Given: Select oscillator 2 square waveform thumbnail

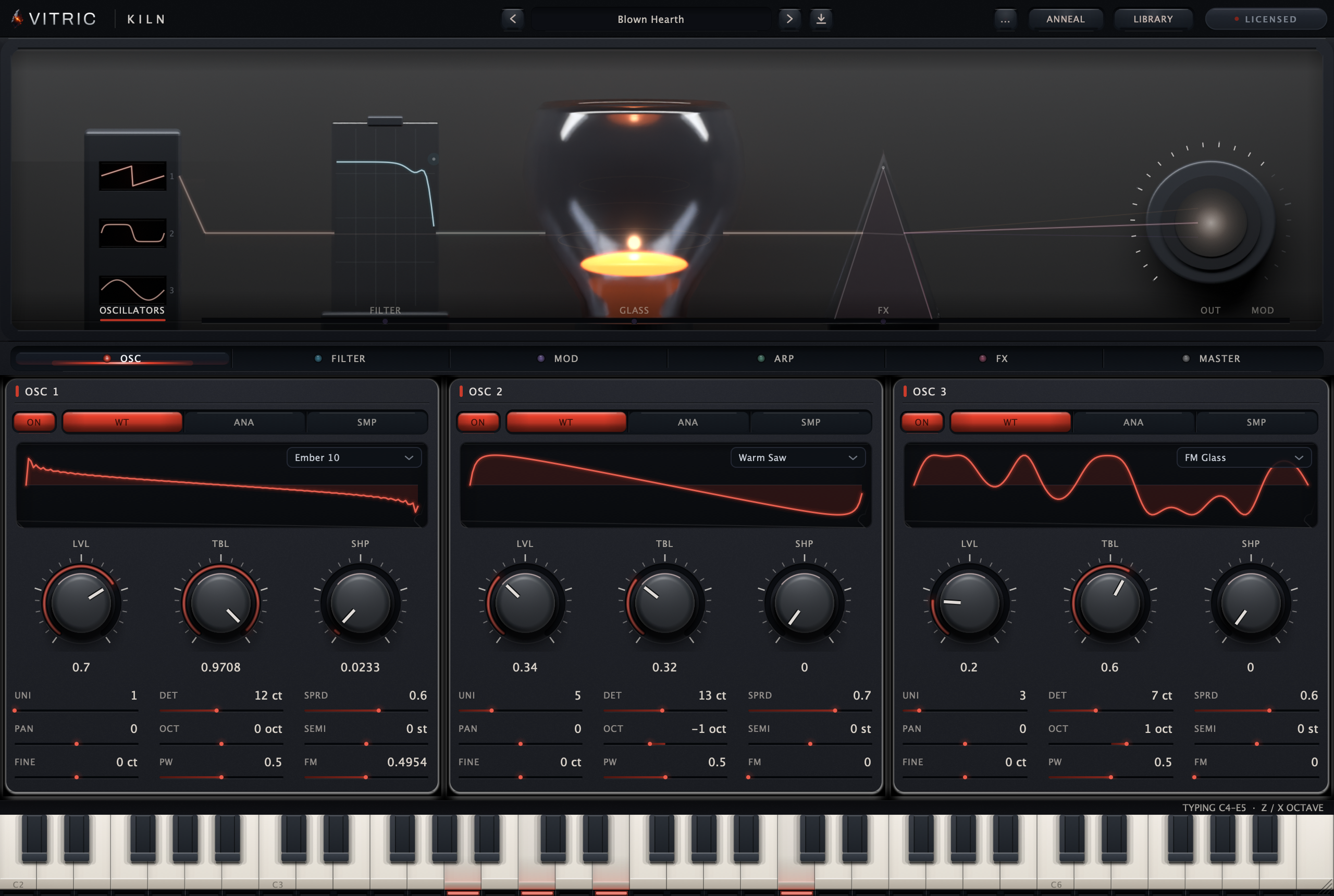Looking at the screenshot, I should (x=132, y=233).
